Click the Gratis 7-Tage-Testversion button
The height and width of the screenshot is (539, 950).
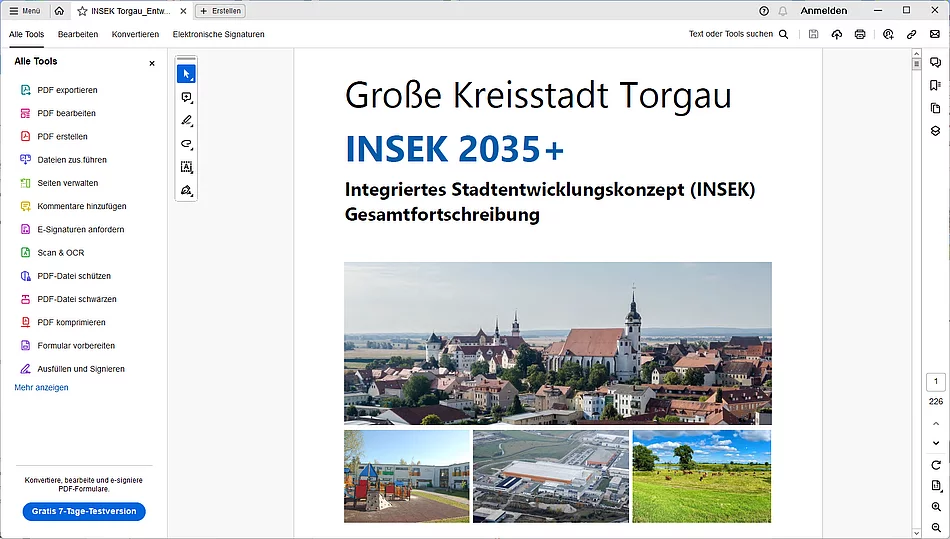click(84, 511)
